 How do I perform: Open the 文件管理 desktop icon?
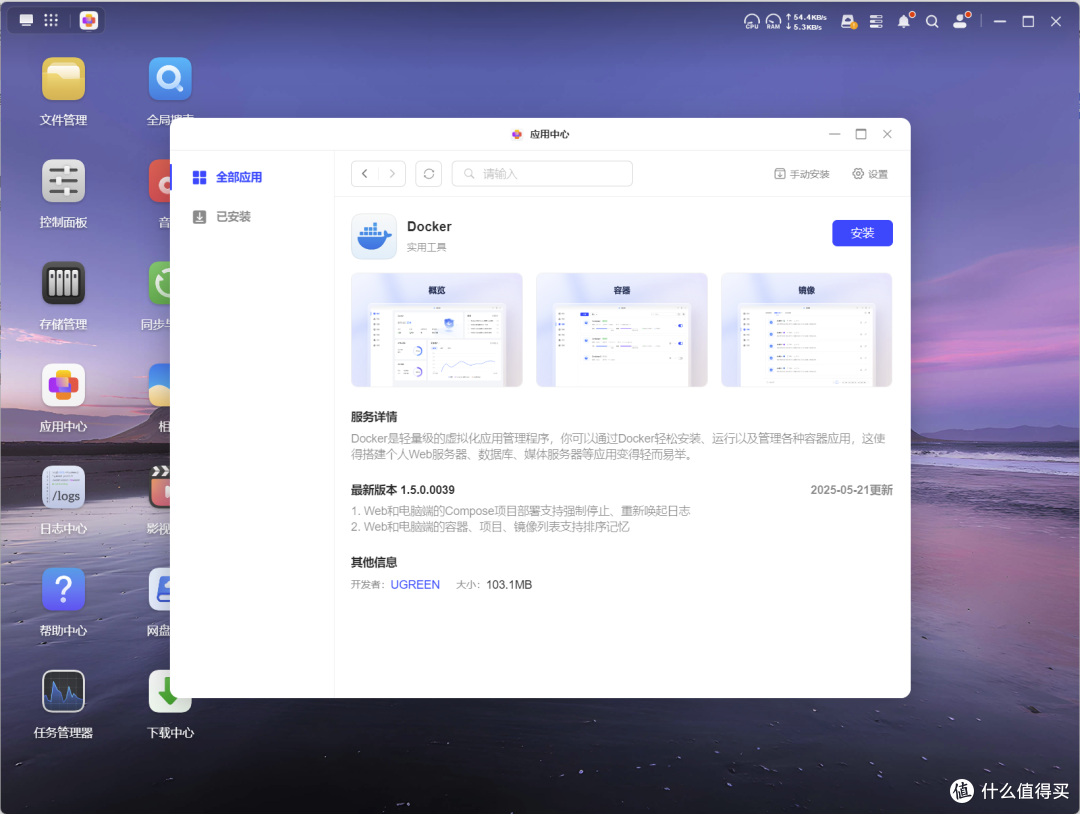point(63,79)
